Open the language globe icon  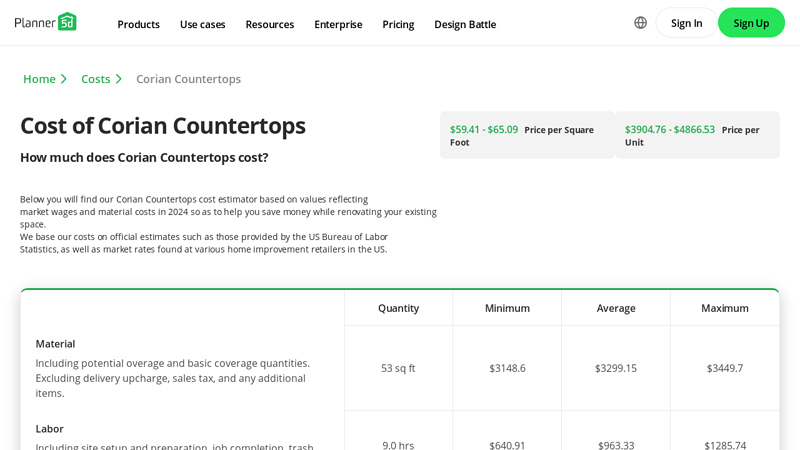click(640, 22)
